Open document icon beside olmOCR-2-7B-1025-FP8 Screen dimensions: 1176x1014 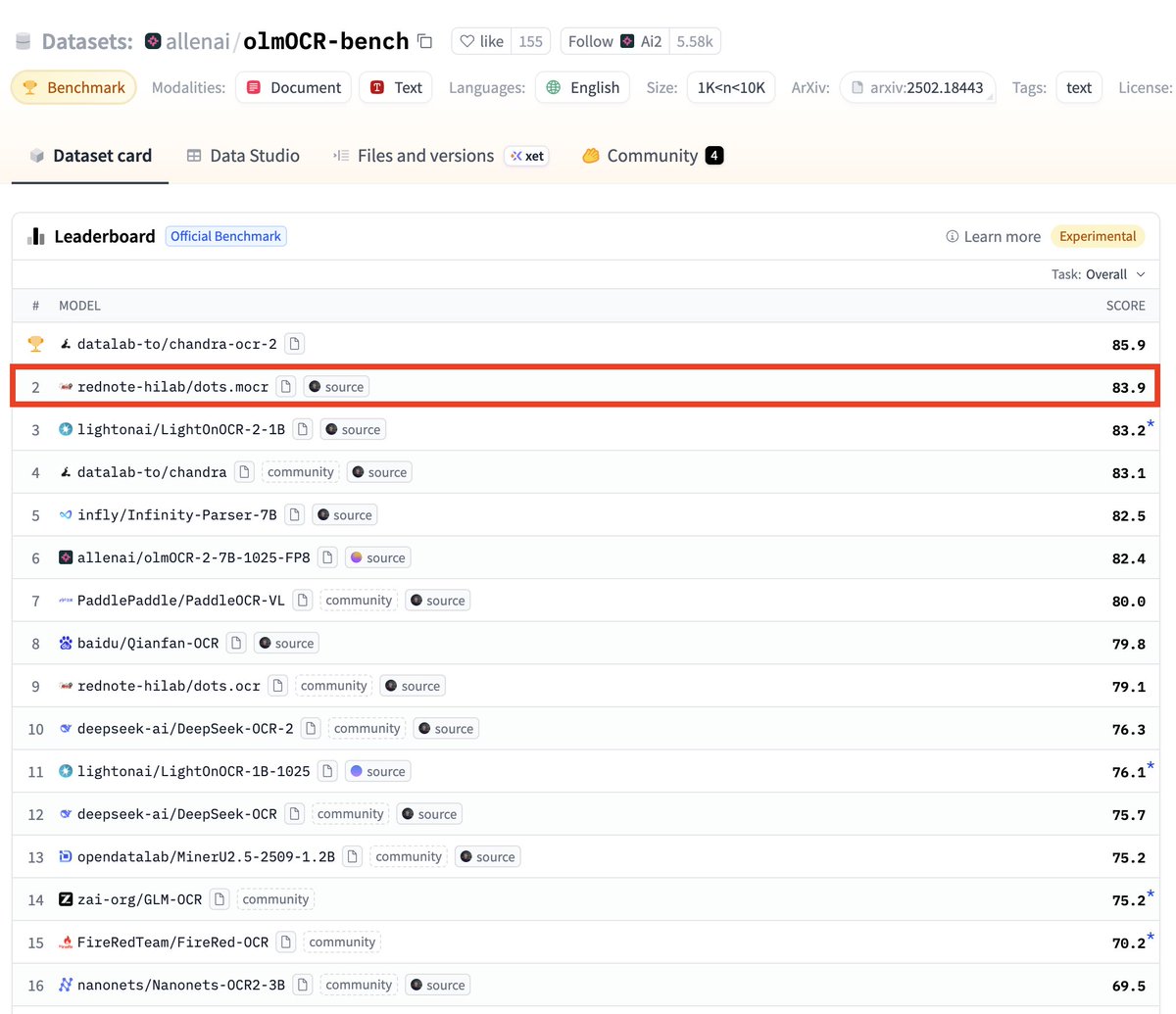point(327,557)
